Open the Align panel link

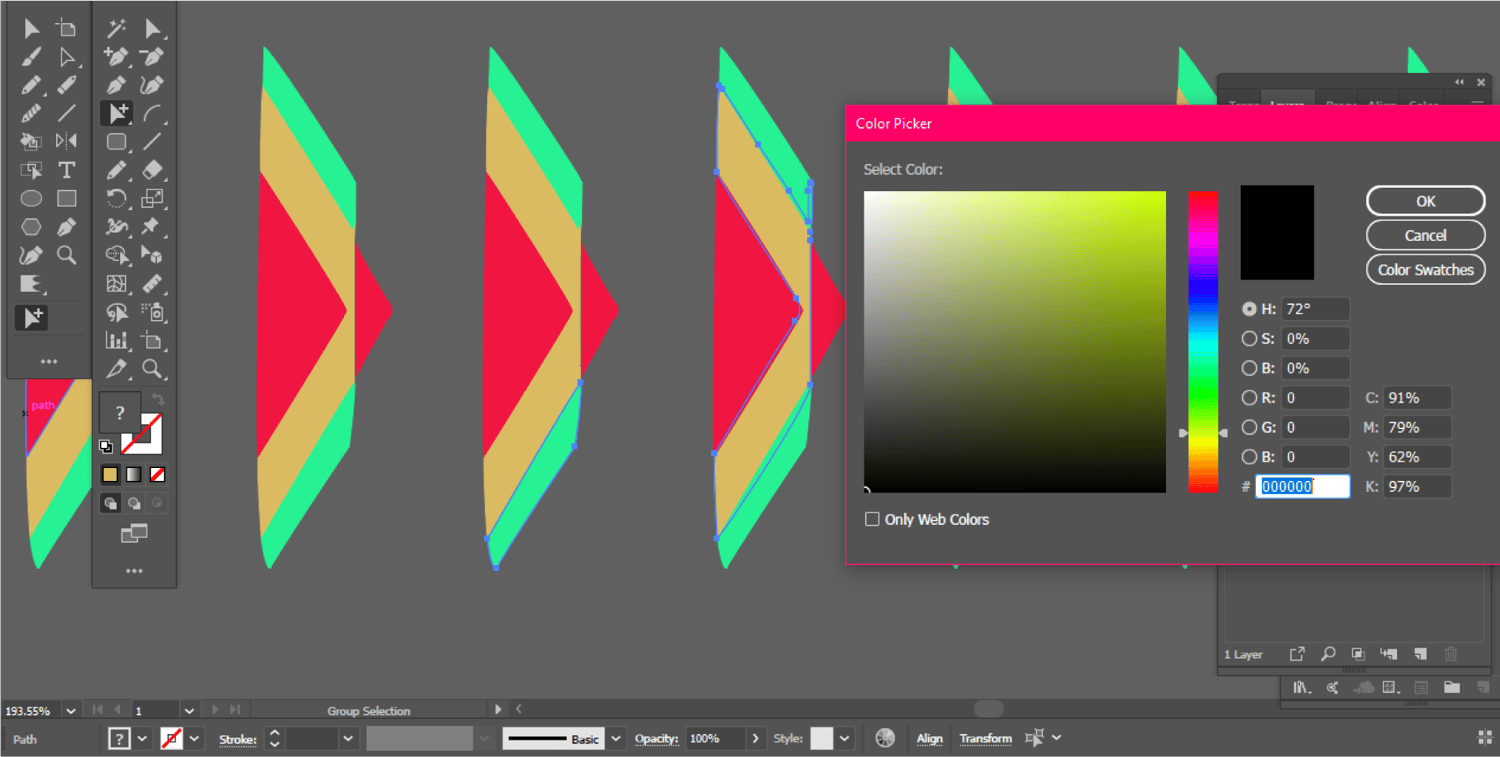930,739
